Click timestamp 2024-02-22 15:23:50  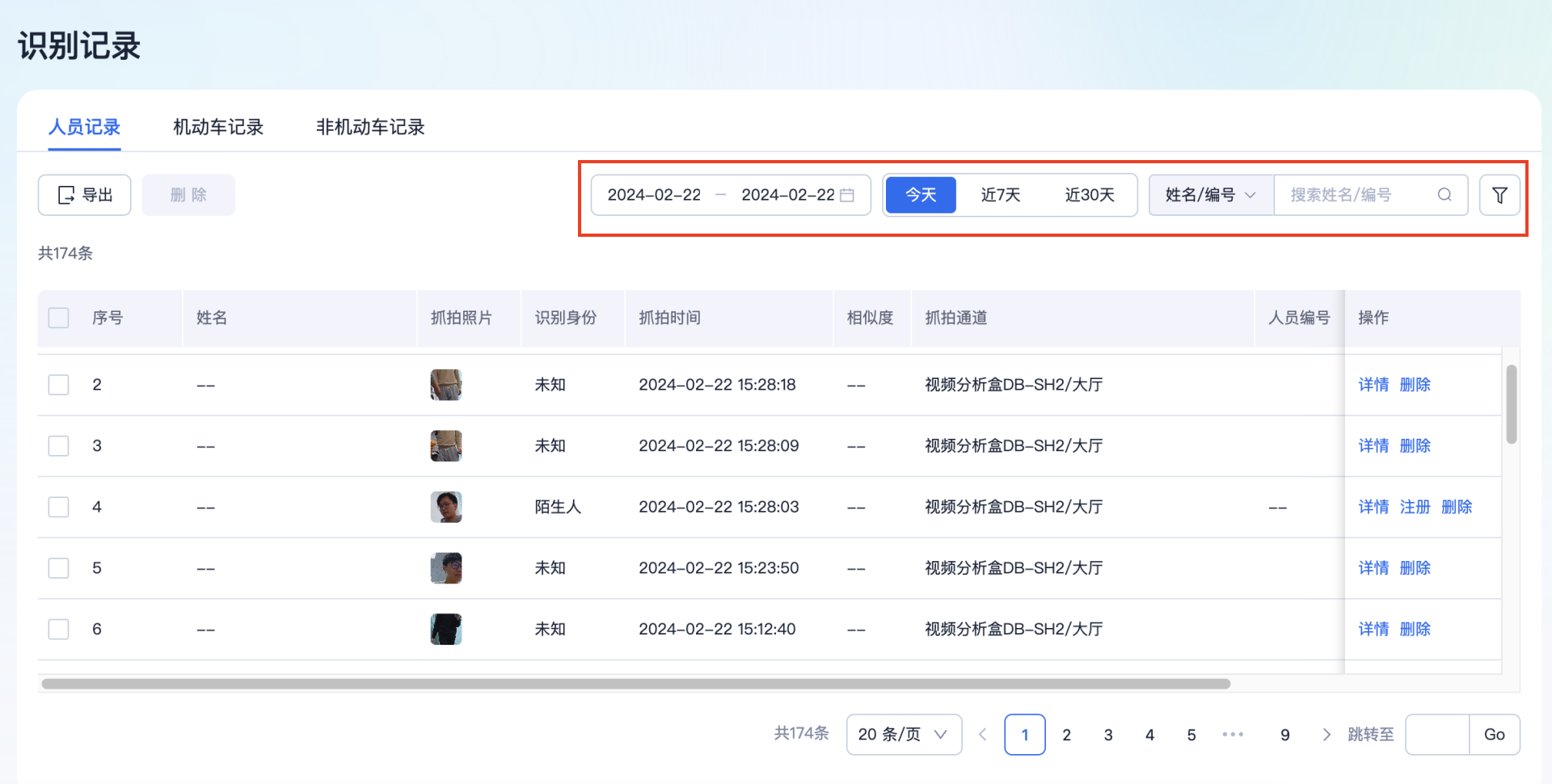tap(719, 568)
